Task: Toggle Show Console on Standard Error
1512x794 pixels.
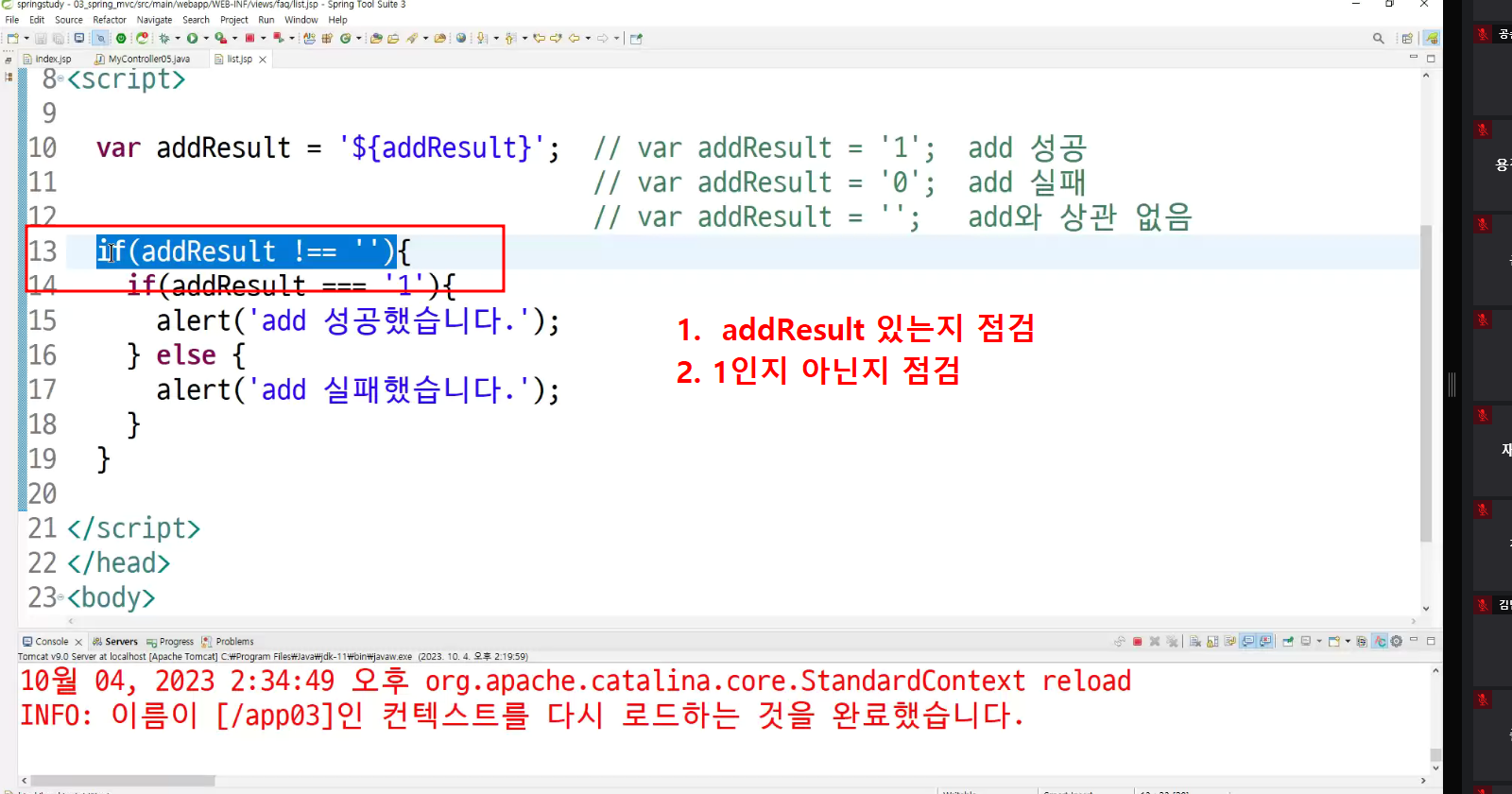Action: coord(1266,642)
